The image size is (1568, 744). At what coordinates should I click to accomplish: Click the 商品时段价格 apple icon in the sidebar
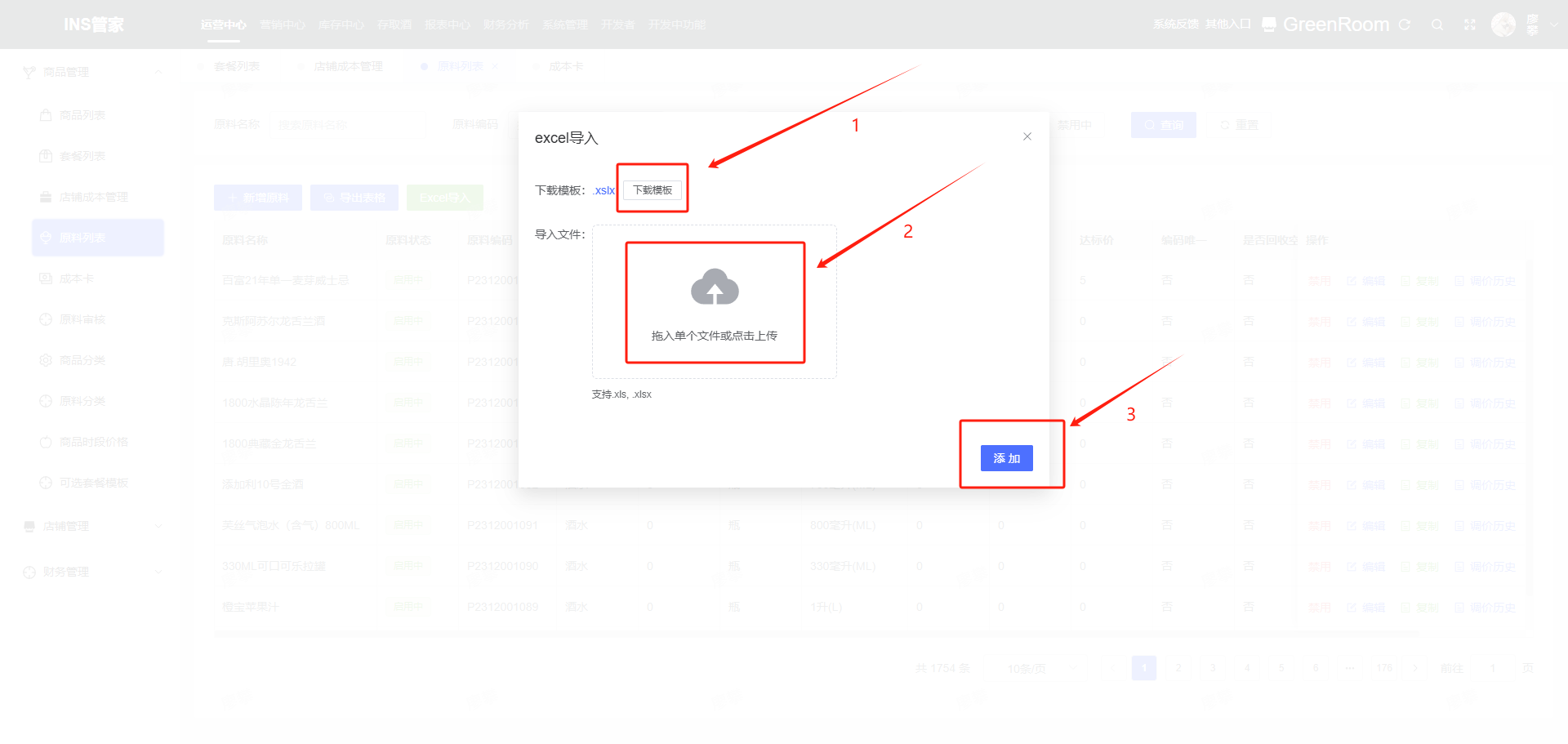46,442
